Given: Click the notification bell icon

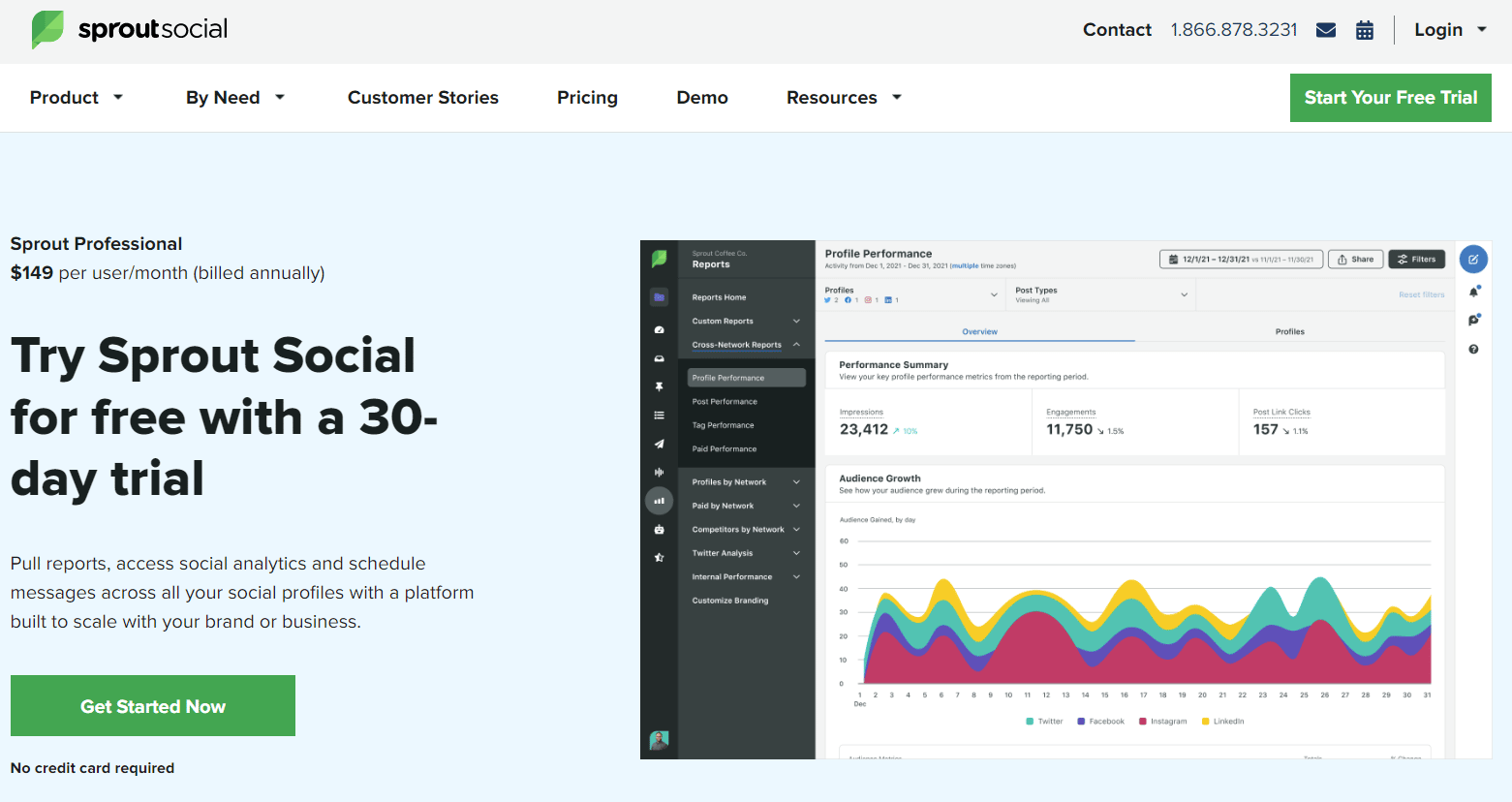Looking at the screenshot, I should pyautogui.click(x=1473, y=292).
